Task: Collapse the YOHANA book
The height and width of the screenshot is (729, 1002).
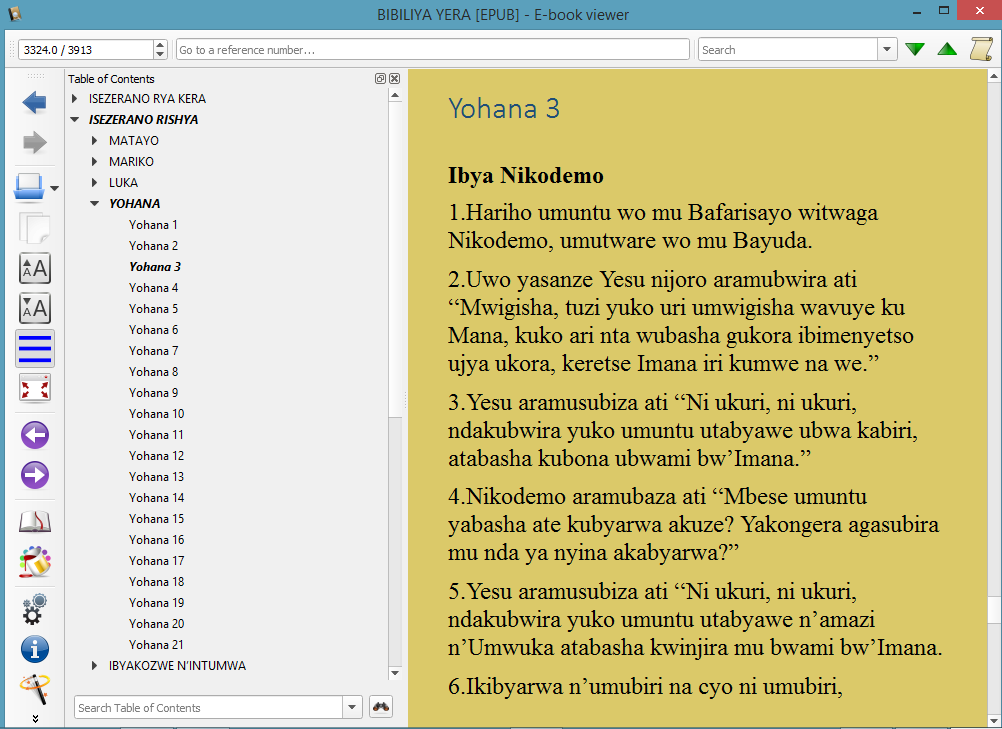Action: coord(95,204)
